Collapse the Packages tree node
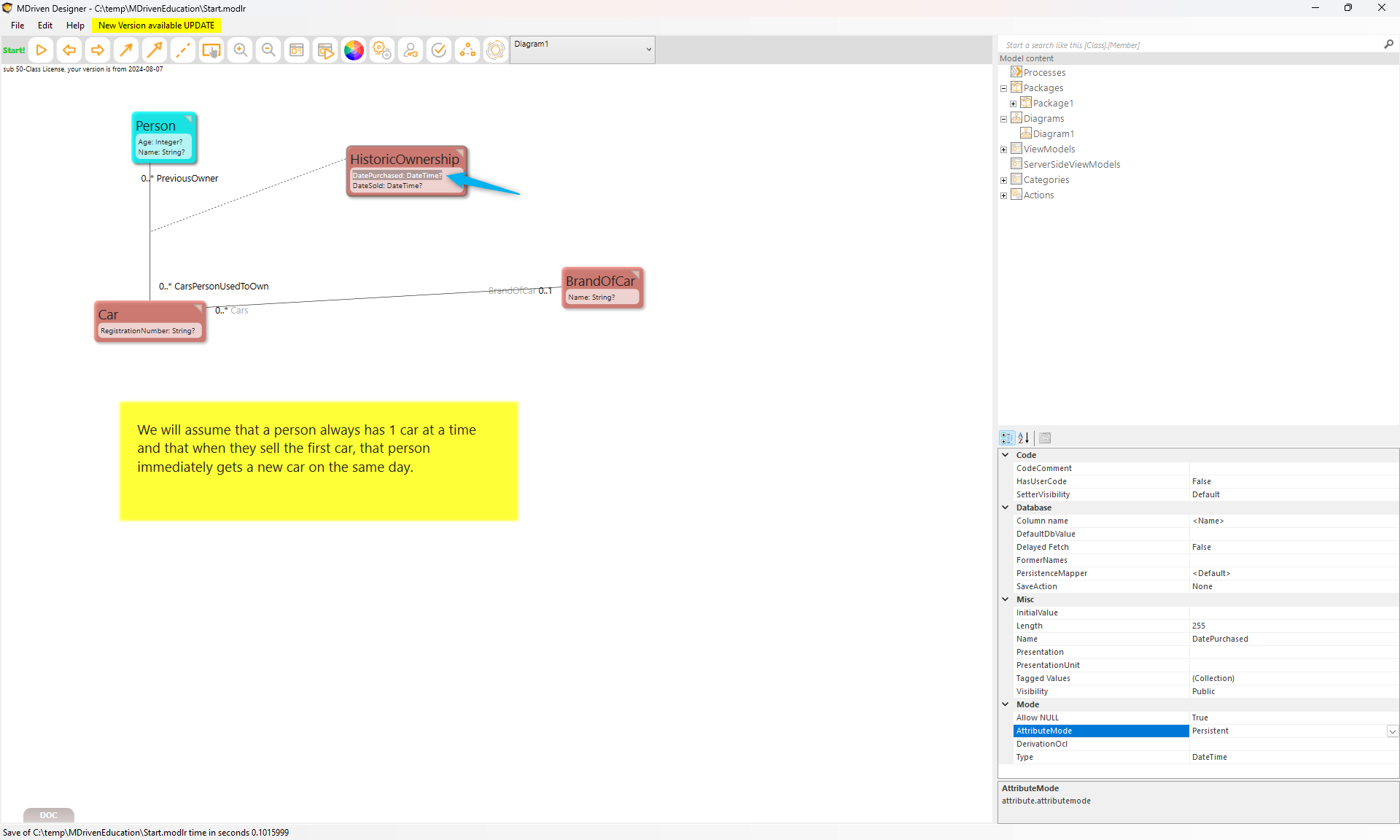Image resolution: width=1400 pixels, height=840 pixels. 1003,88
